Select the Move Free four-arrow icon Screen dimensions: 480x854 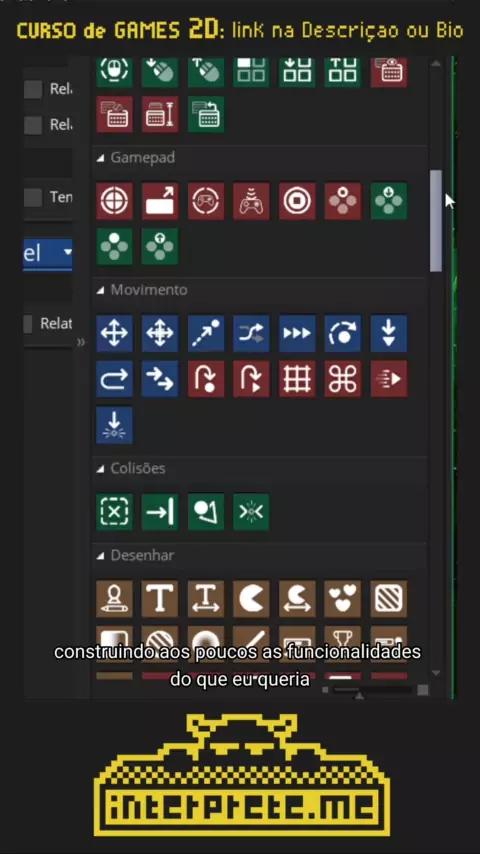(x=114, y=333)
